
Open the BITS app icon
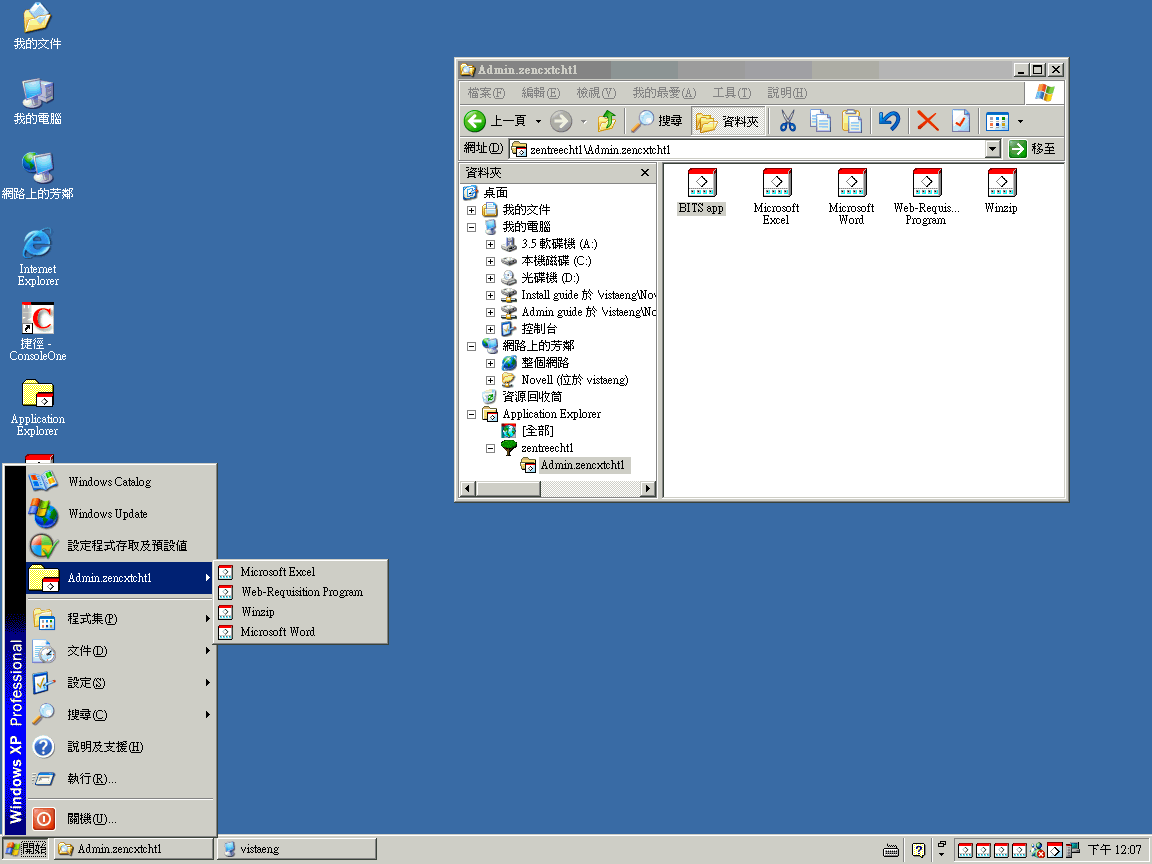702,185
